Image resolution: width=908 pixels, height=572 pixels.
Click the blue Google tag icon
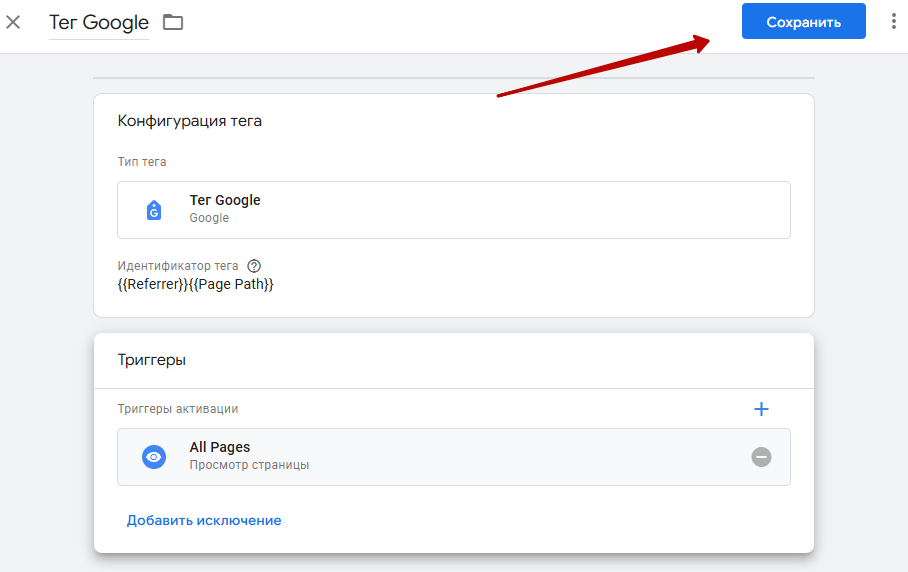153,210
